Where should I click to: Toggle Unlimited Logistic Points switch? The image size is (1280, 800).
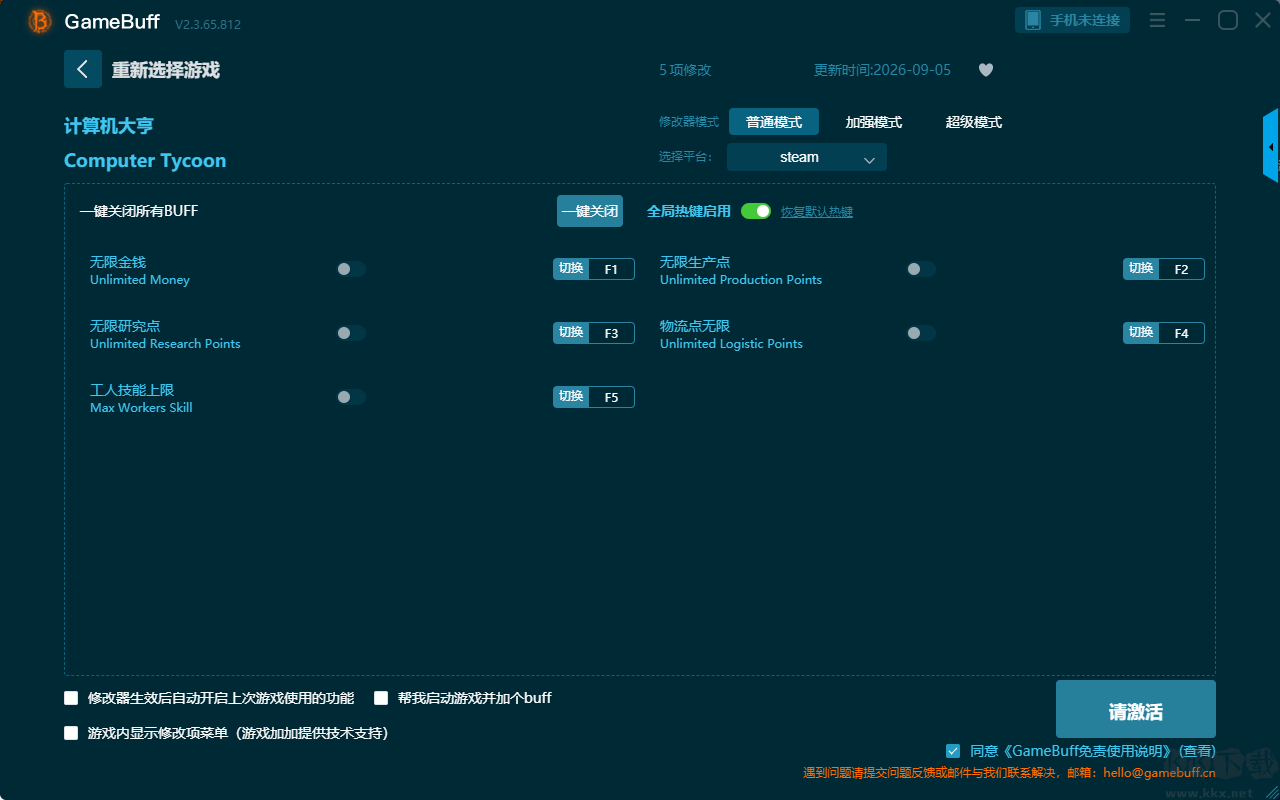click(921, 333)
